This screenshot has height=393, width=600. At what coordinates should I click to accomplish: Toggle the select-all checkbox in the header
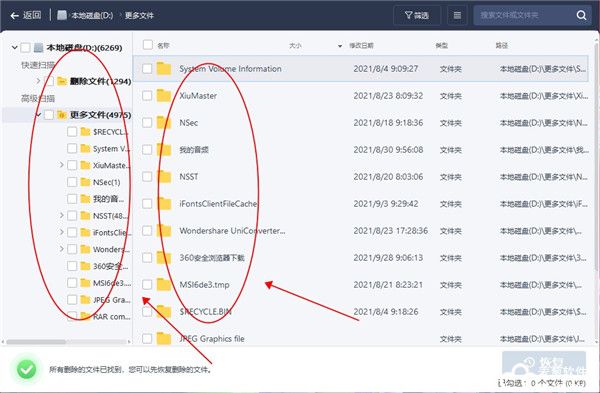tap(148, 45)
